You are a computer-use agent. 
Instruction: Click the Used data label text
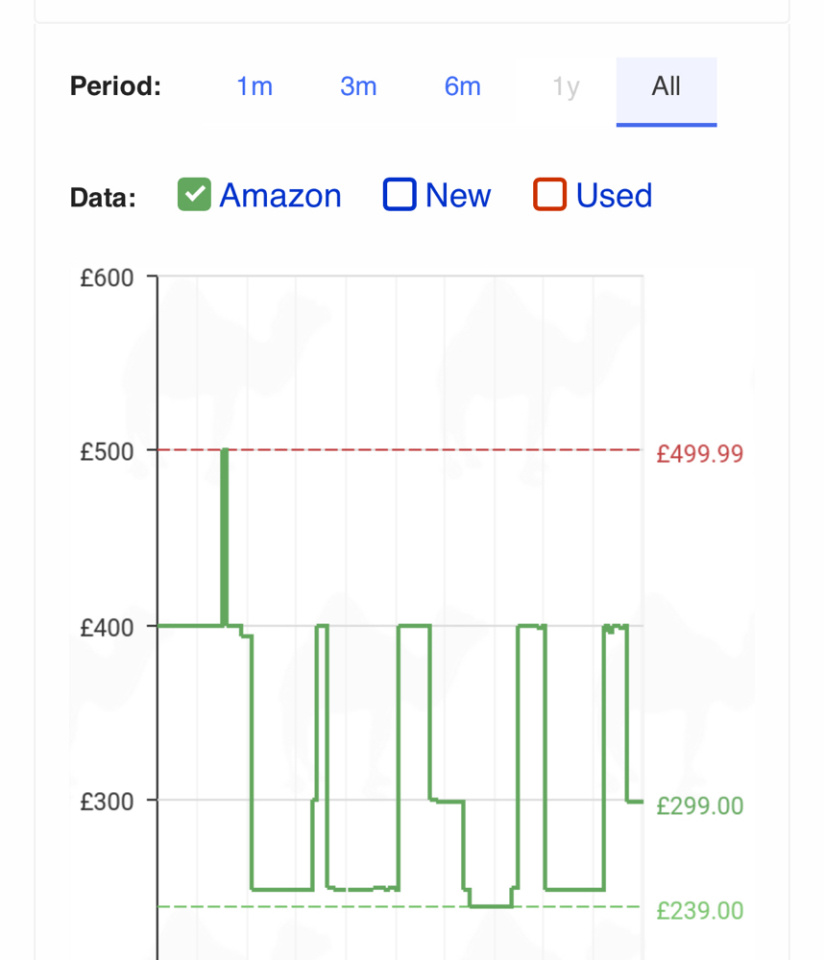coord(614,195)
